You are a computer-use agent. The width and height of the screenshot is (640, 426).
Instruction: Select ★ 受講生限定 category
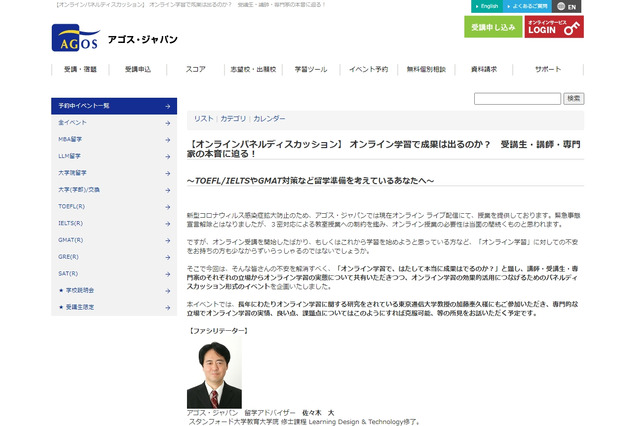coord(114,307)
